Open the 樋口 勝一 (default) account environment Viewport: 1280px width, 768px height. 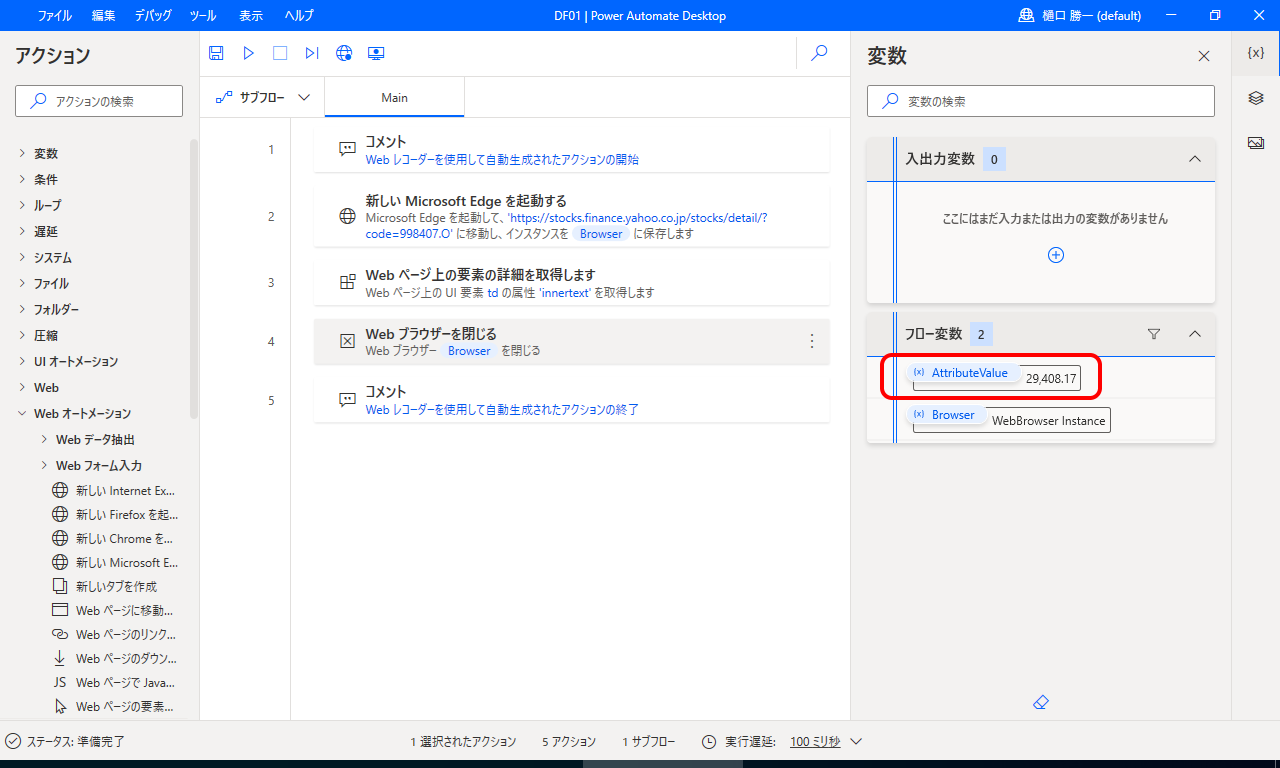[x=1079, y=15]
